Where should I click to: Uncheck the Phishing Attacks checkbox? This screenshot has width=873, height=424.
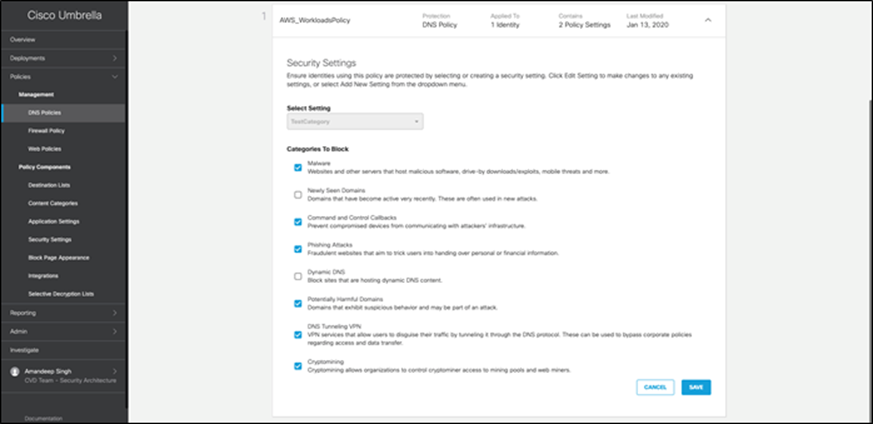pyautogui.click(x=298, y=249)
